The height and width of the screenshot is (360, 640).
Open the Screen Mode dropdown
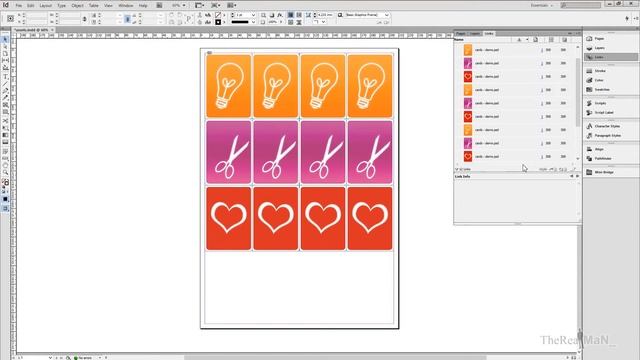pos(216,6)
